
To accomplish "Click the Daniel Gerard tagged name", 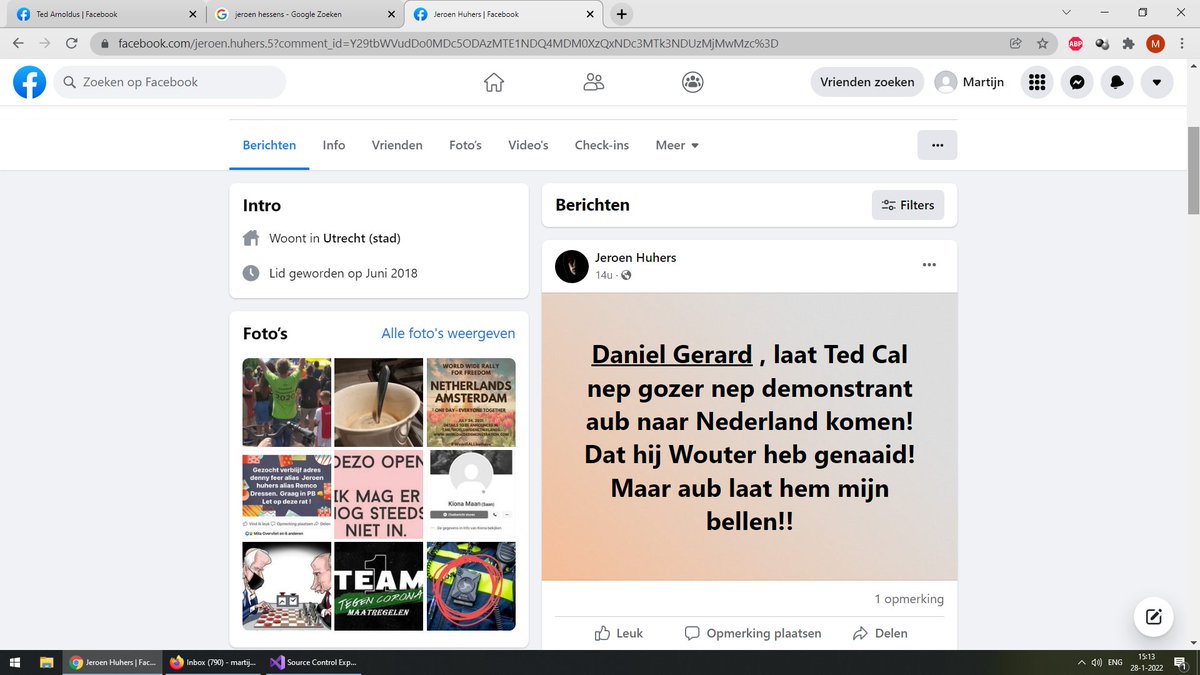I will point(672,354).
